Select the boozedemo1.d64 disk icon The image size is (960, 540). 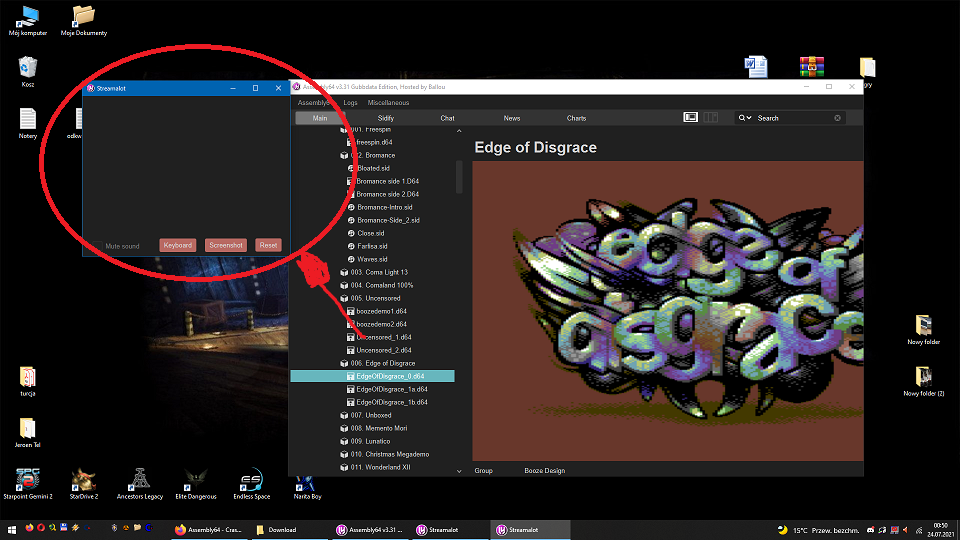[351, 311]
